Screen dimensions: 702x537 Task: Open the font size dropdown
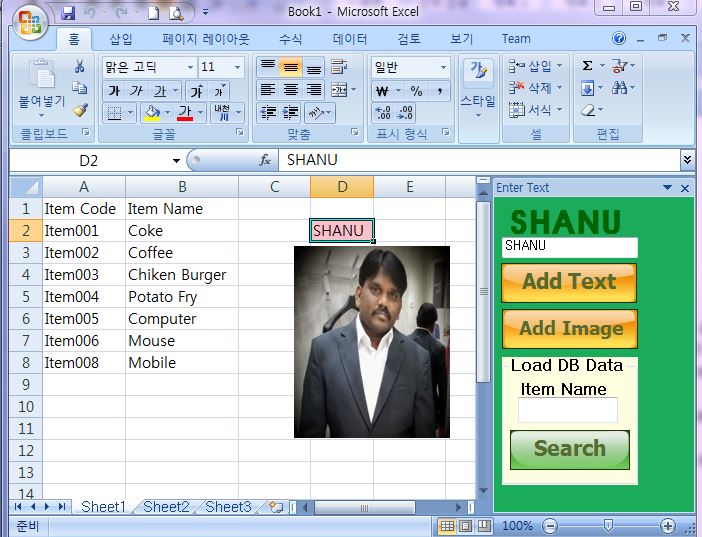(x=237, y=68)
